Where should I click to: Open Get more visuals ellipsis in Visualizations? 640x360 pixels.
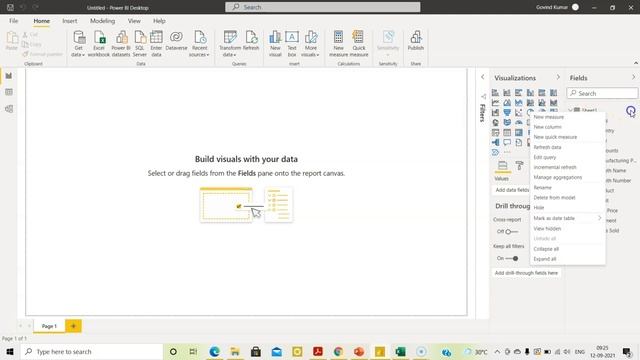[x=507, y=152]
